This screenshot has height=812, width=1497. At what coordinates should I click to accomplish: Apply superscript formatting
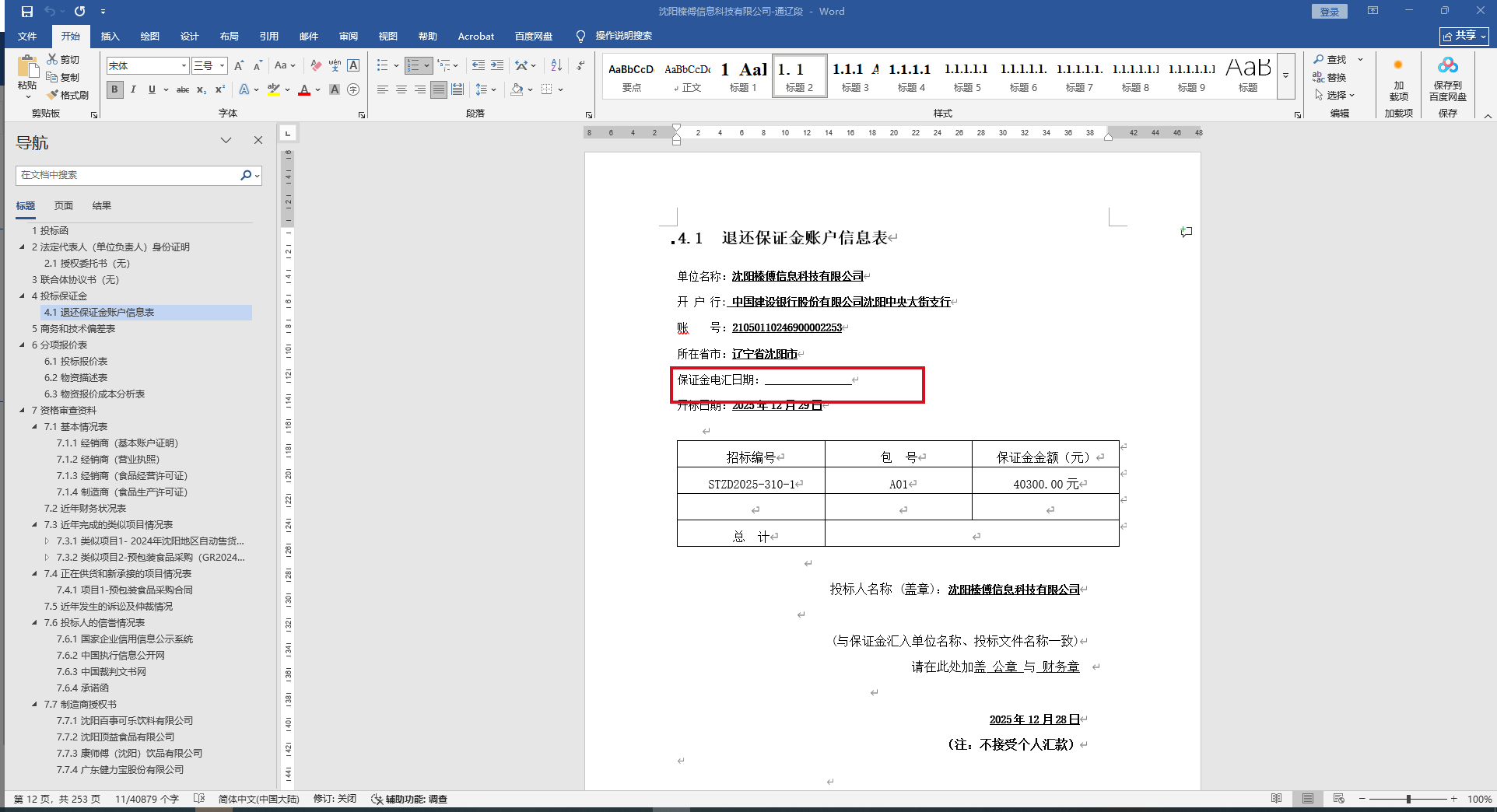(x=220, y=89)
